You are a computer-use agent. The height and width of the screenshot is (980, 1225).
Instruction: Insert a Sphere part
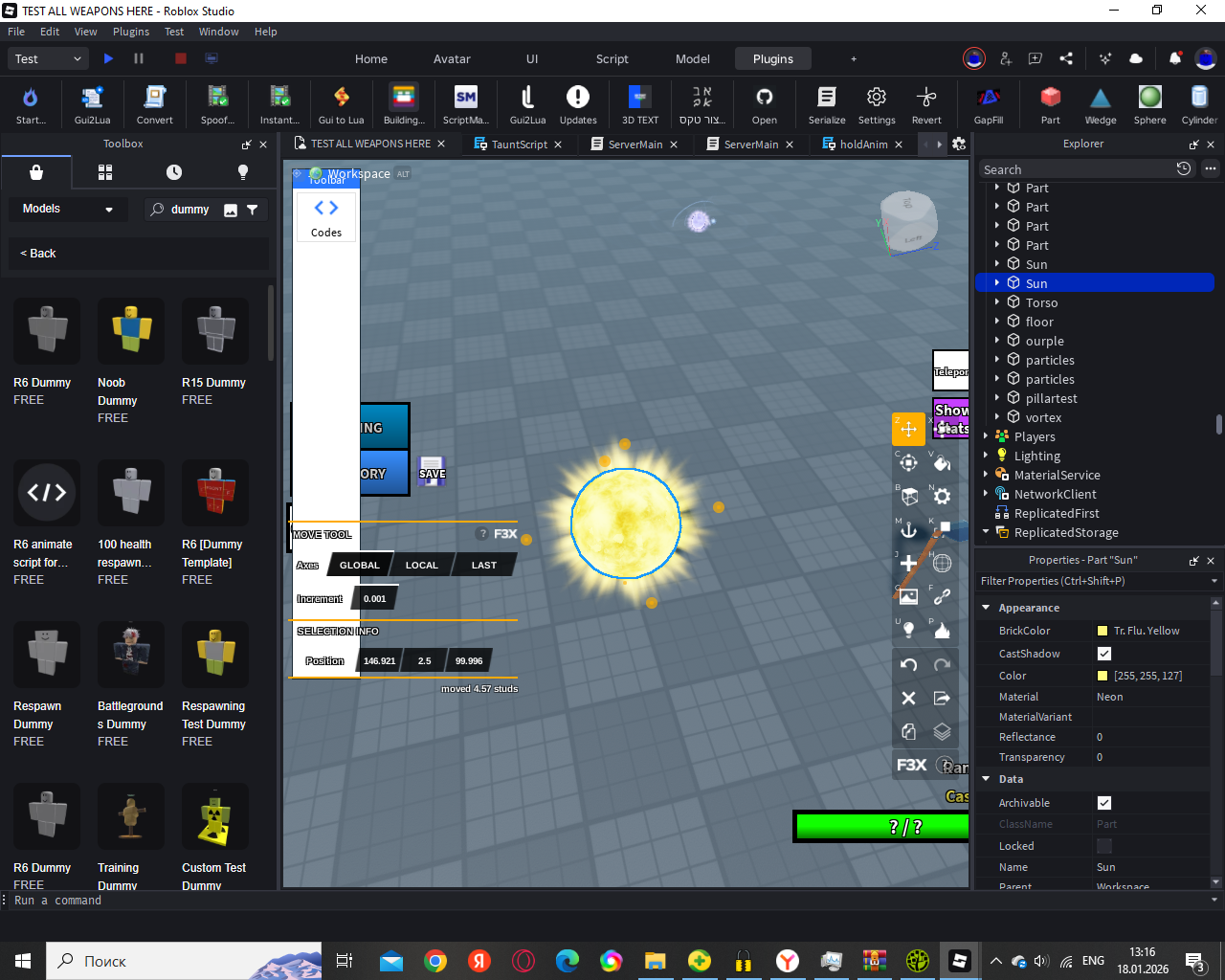point(1150,104)
